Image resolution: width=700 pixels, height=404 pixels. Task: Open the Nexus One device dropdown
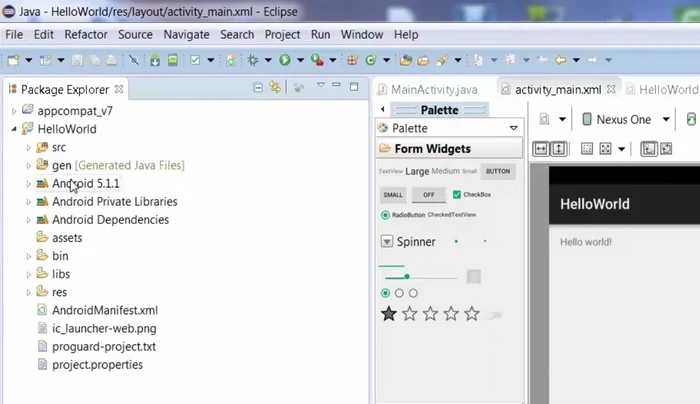666,119
